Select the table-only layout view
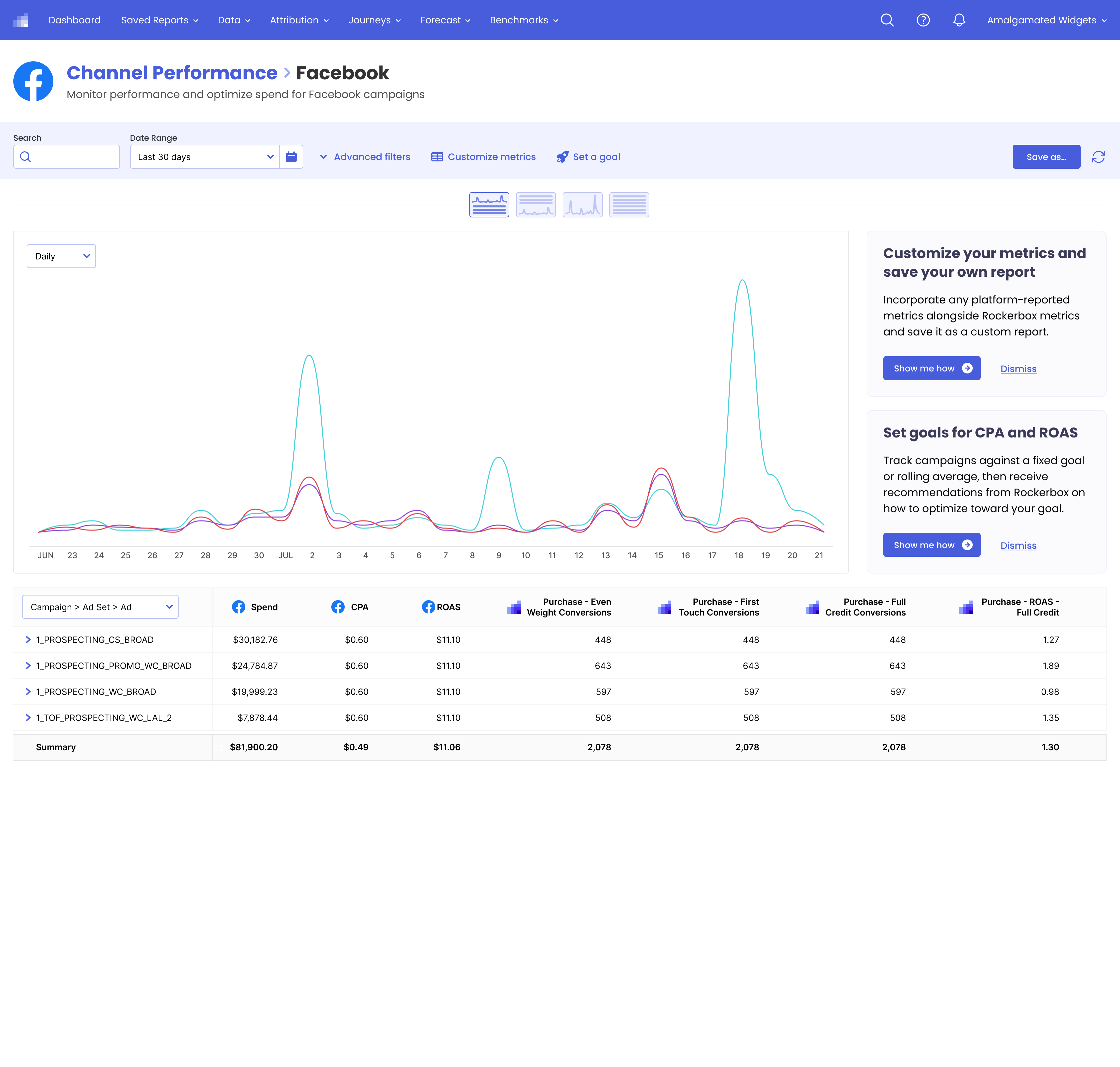 629,205
